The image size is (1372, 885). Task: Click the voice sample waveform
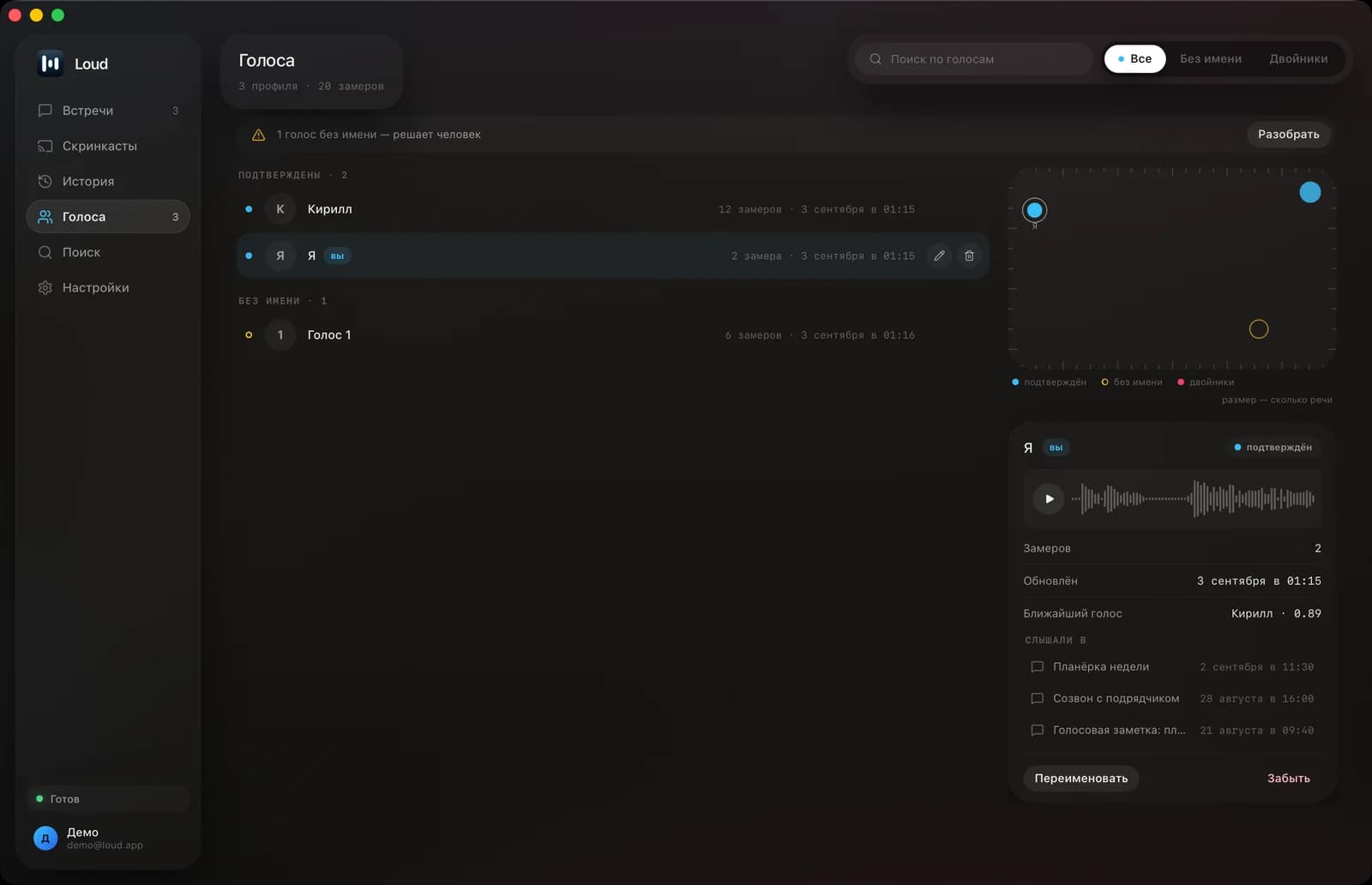tap(1193, 499)
